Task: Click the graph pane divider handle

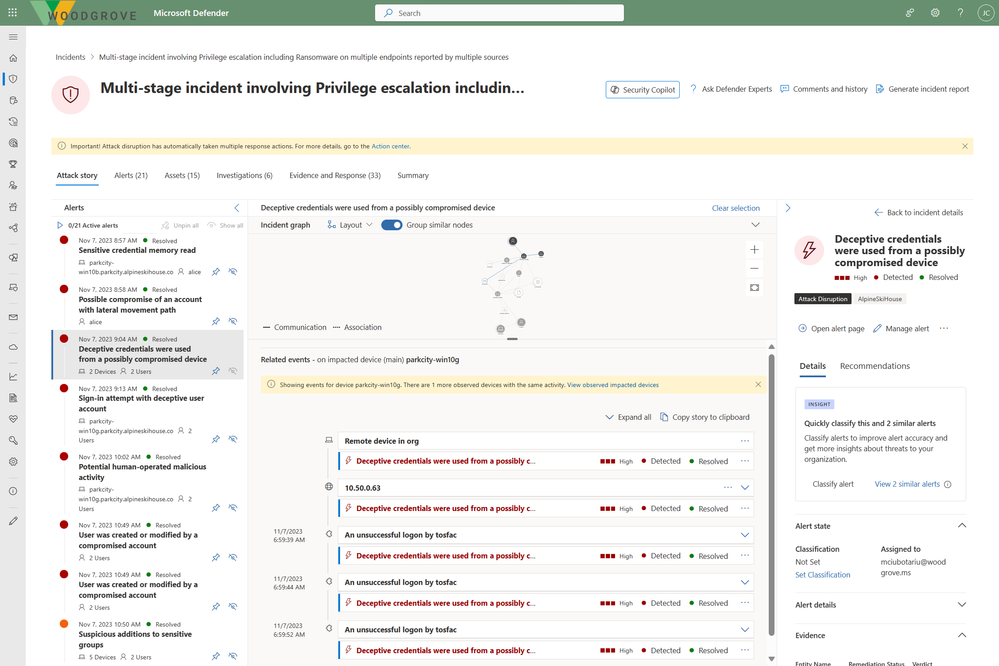Action: (x=512, y=339)
